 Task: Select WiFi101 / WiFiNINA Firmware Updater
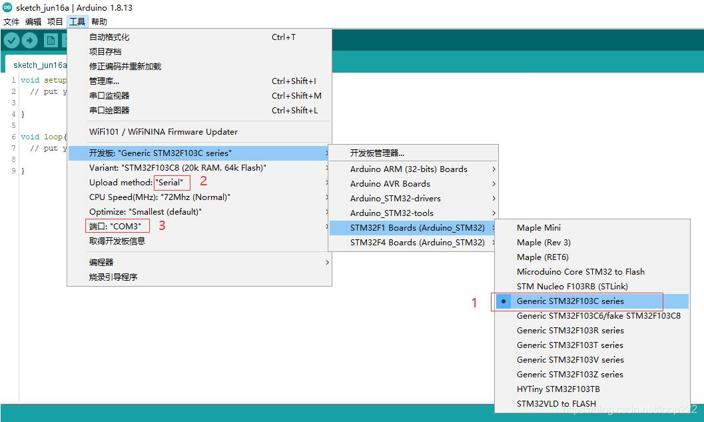199,132
